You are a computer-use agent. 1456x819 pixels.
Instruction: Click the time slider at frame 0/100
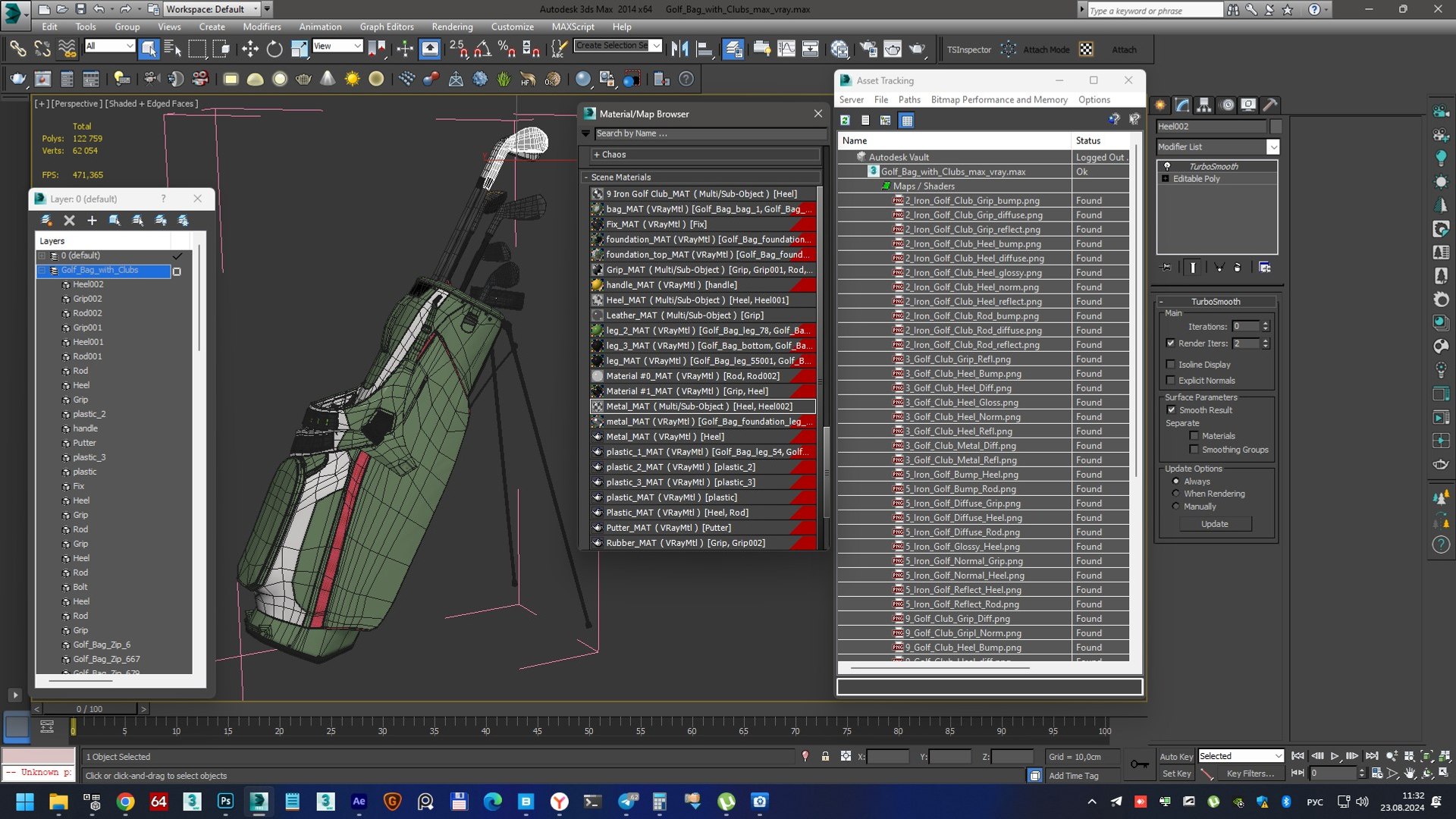(89, 709)
